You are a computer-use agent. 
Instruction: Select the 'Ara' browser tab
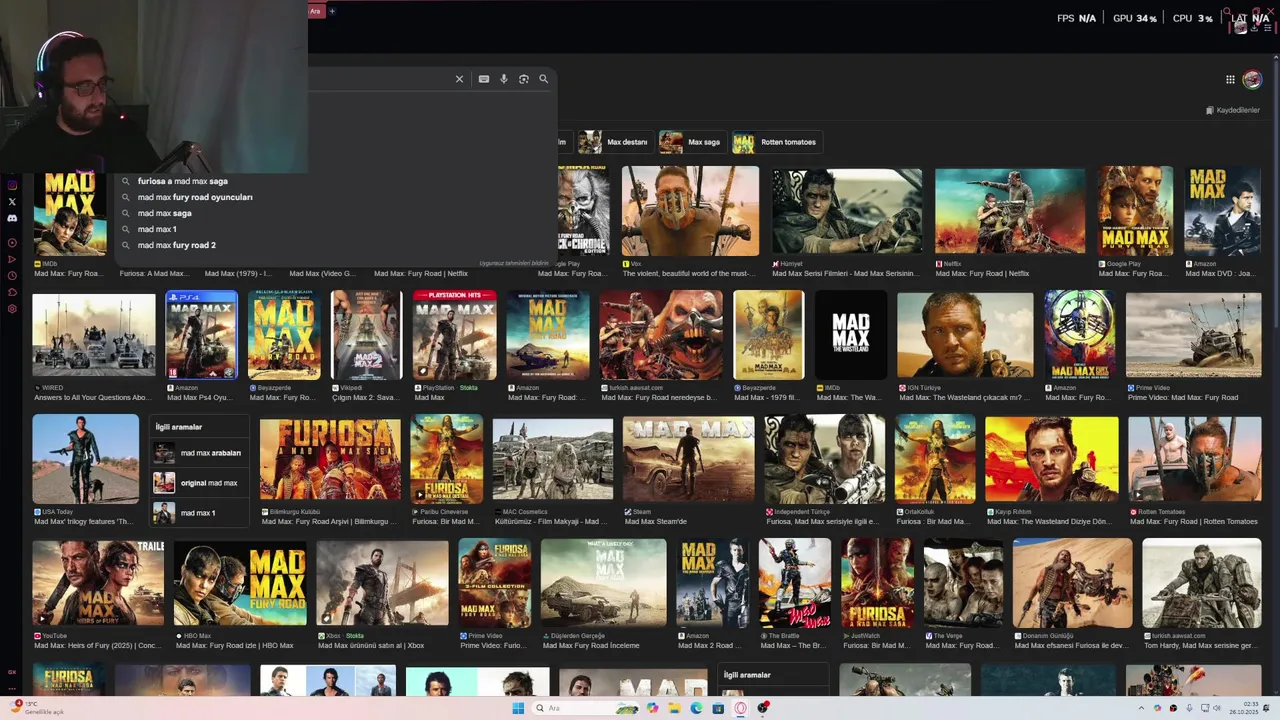(x=315, y=11)
